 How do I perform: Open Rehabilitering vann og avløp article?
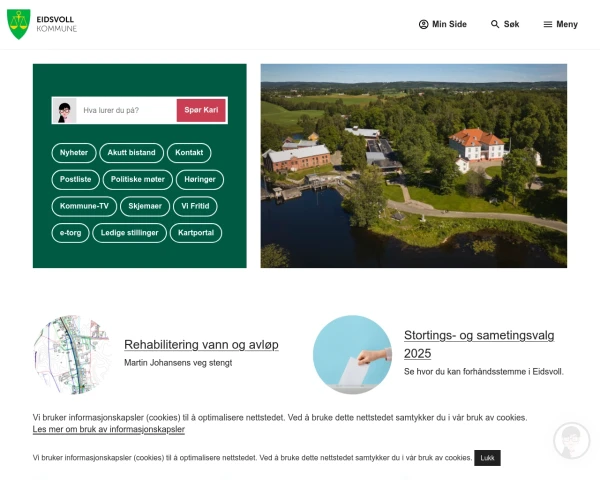[201, 344]
